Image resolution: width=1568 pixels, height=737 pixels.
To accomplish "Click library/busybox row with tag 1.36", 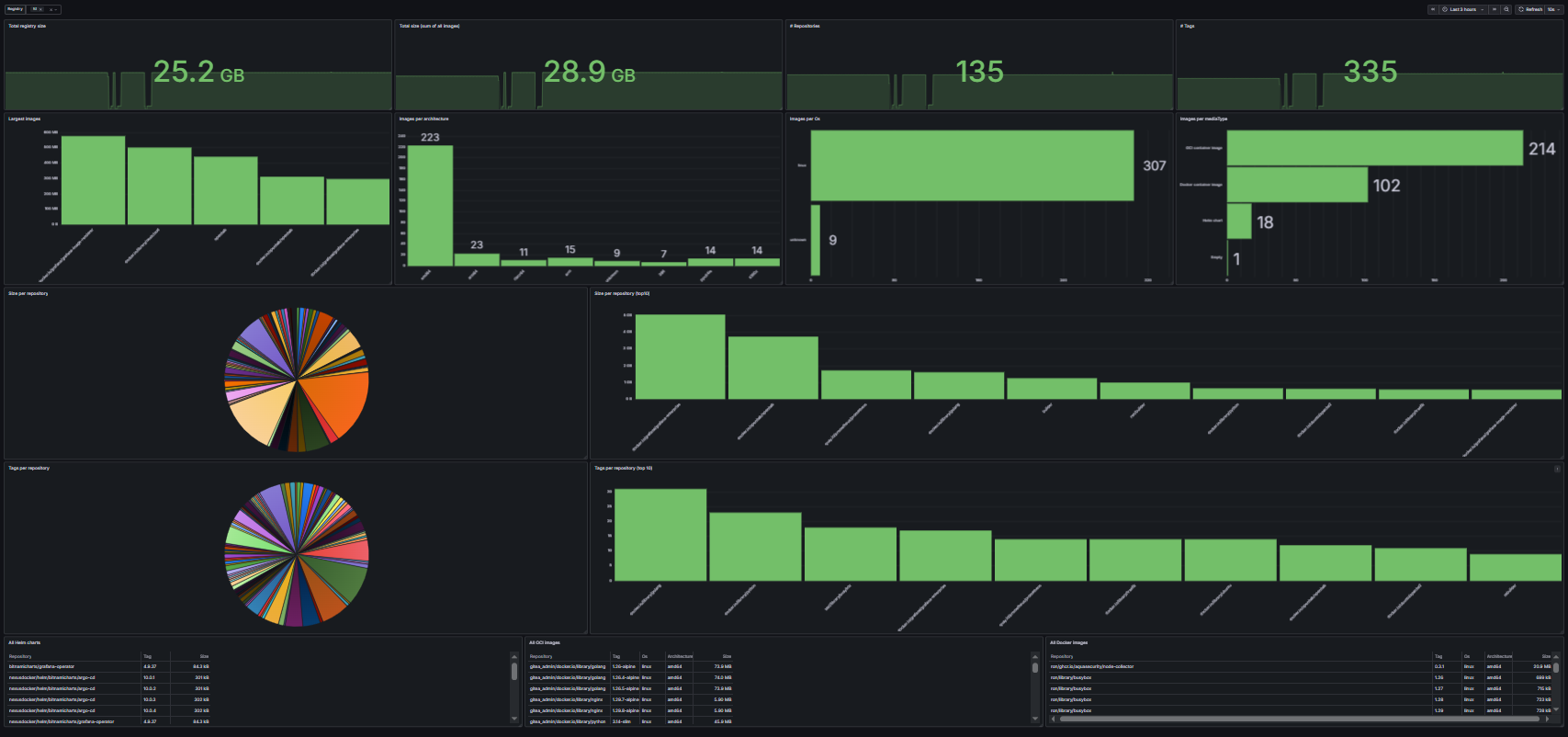I will [x=1301, y=677].
